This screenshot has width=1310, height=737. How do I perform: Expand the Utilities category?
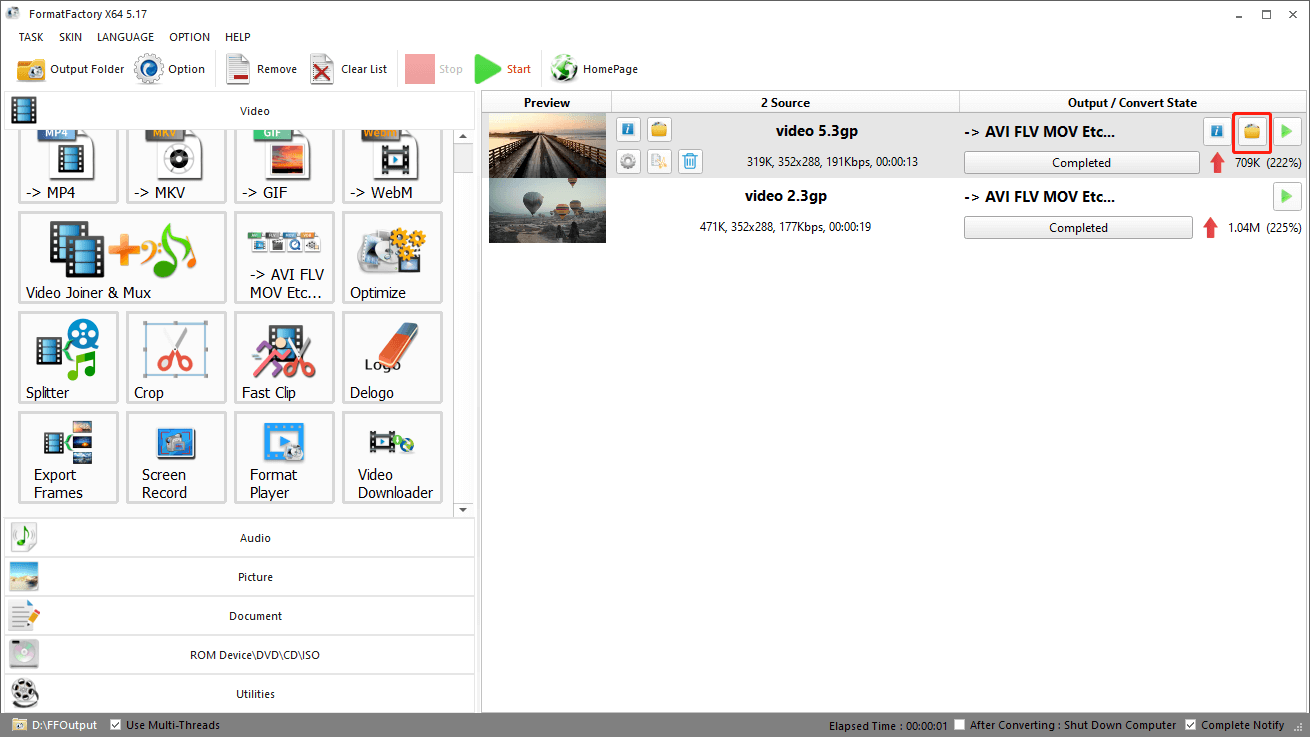pos(240,694)
